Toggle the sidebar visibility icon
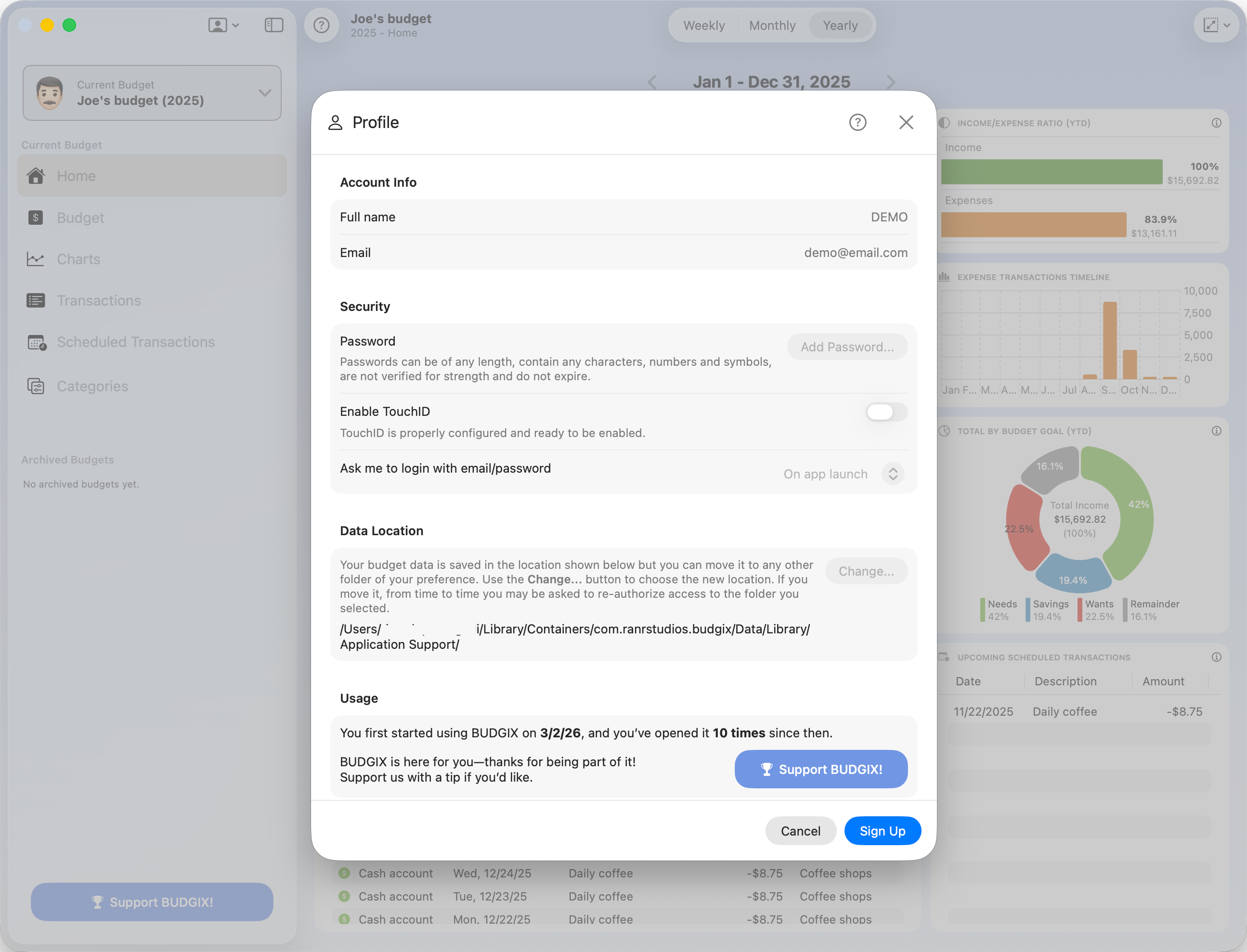Image resolution: width=1247 pixels, height=952 pixels. click(274, 25)
